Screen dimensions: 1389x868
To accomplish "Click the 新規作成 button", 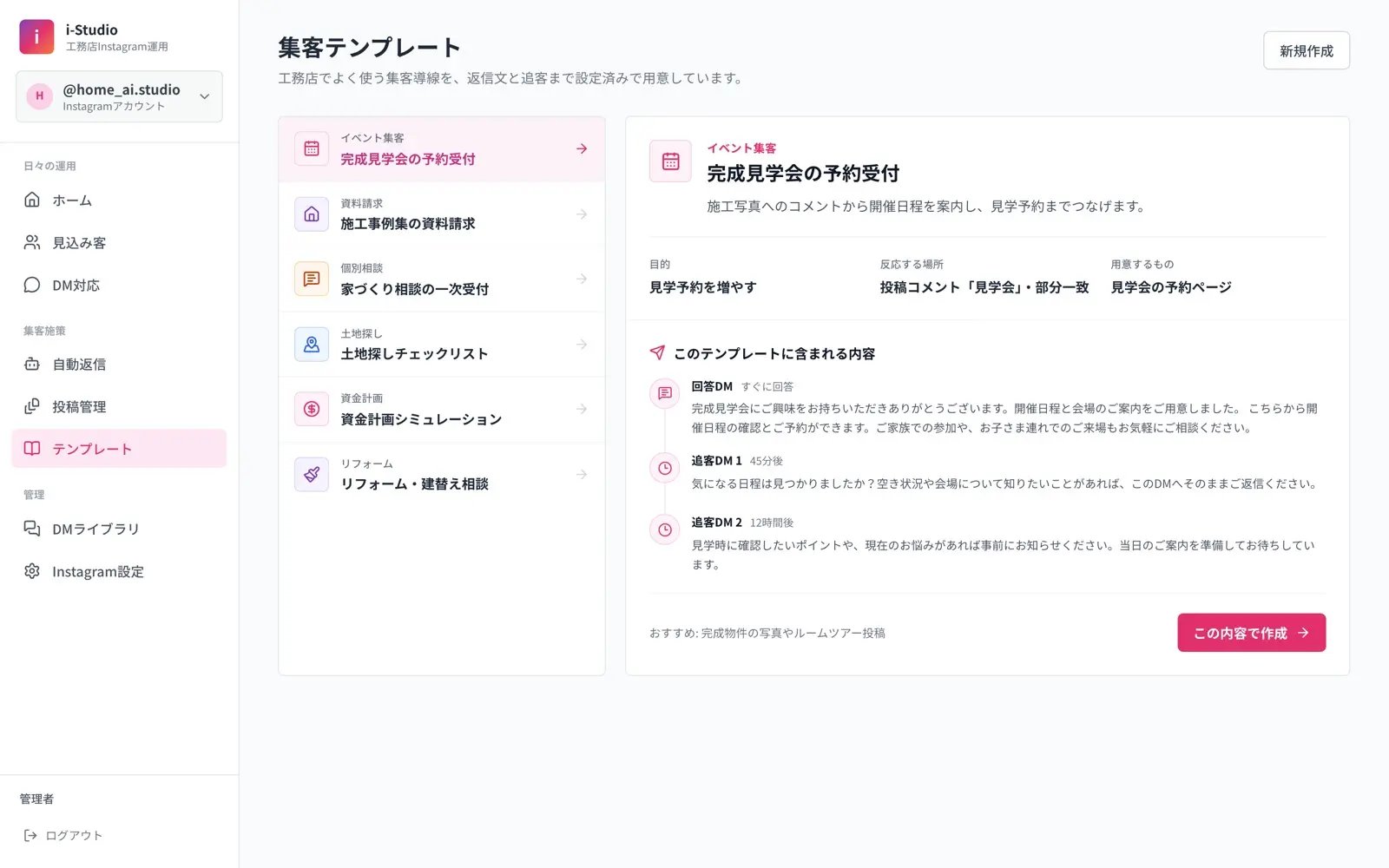I will point(1307,50).
